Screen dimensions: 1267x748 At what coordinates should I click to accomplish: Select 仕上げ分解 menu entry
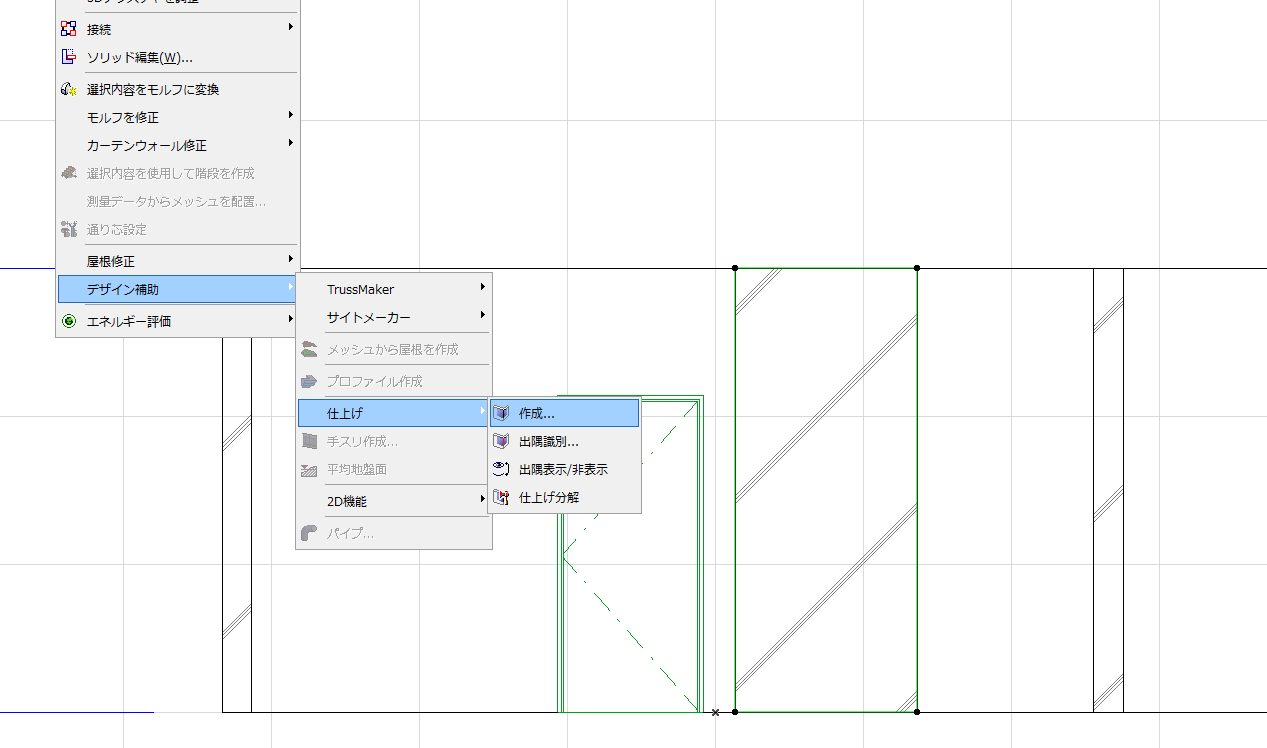tap(564, 497)
